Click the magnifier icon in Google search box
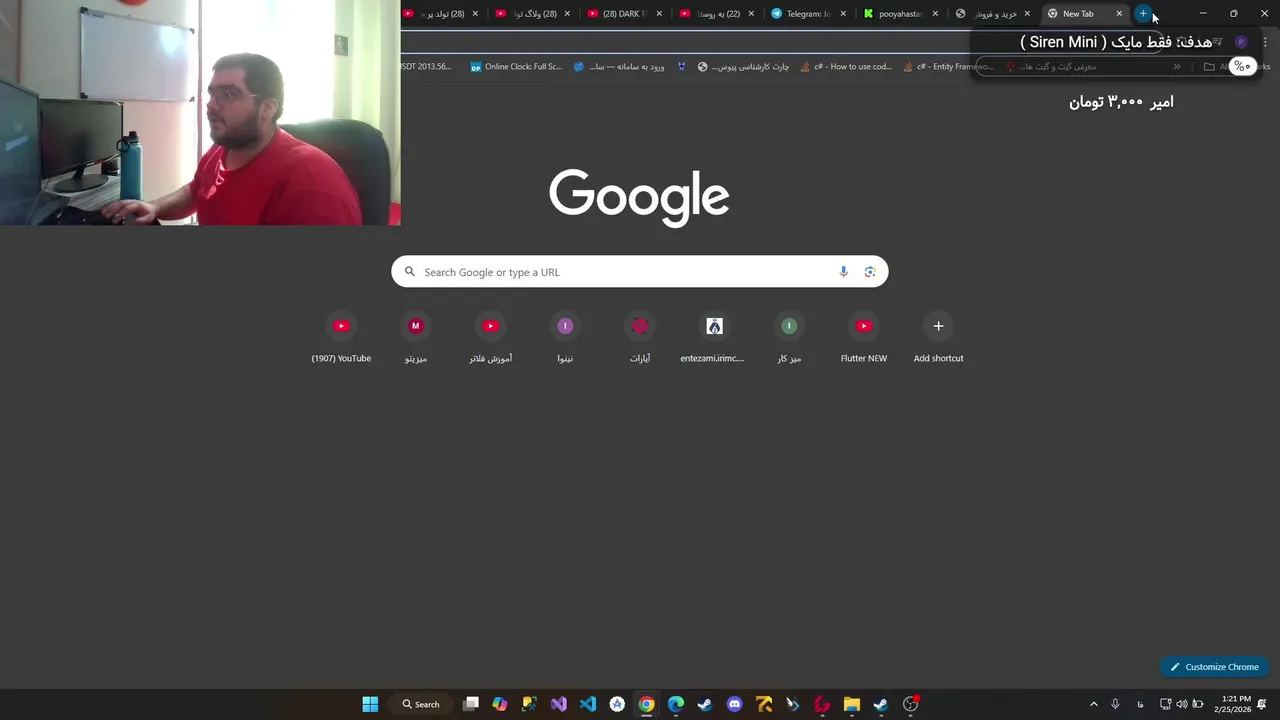This screenshot has height=720, width=1280. point(409,272)
